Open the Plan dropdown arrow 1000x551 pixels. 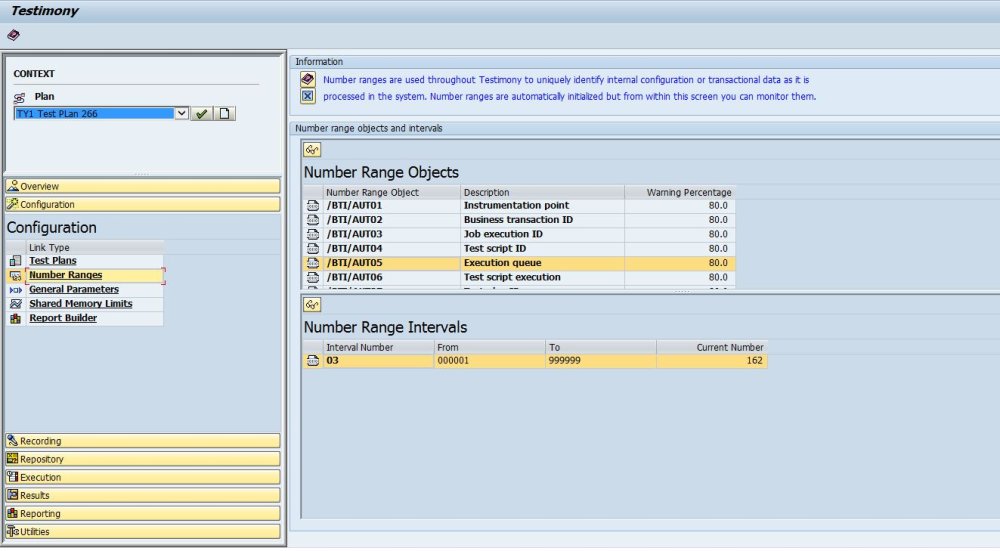[x=181, y=114]
